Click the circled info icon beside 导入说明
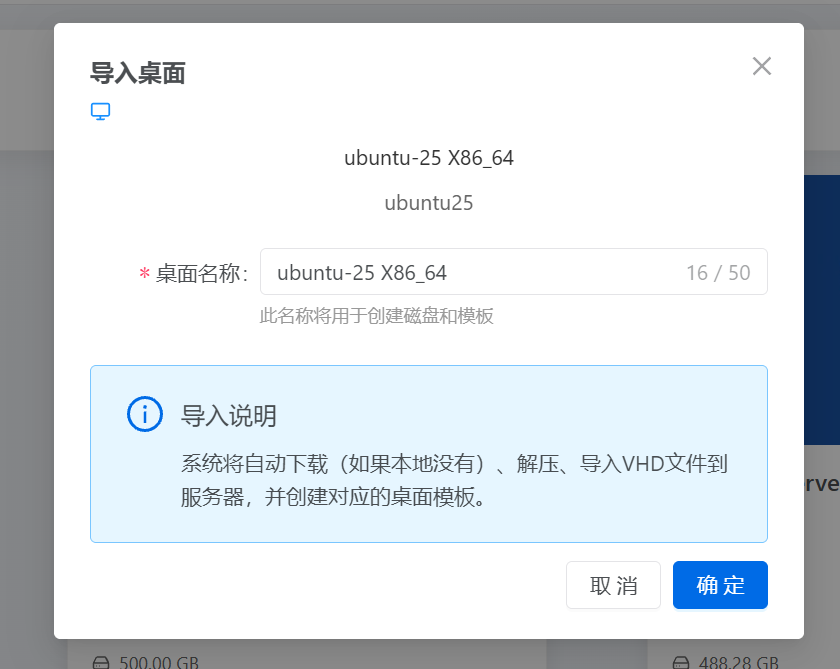 (x=145, y=414)
